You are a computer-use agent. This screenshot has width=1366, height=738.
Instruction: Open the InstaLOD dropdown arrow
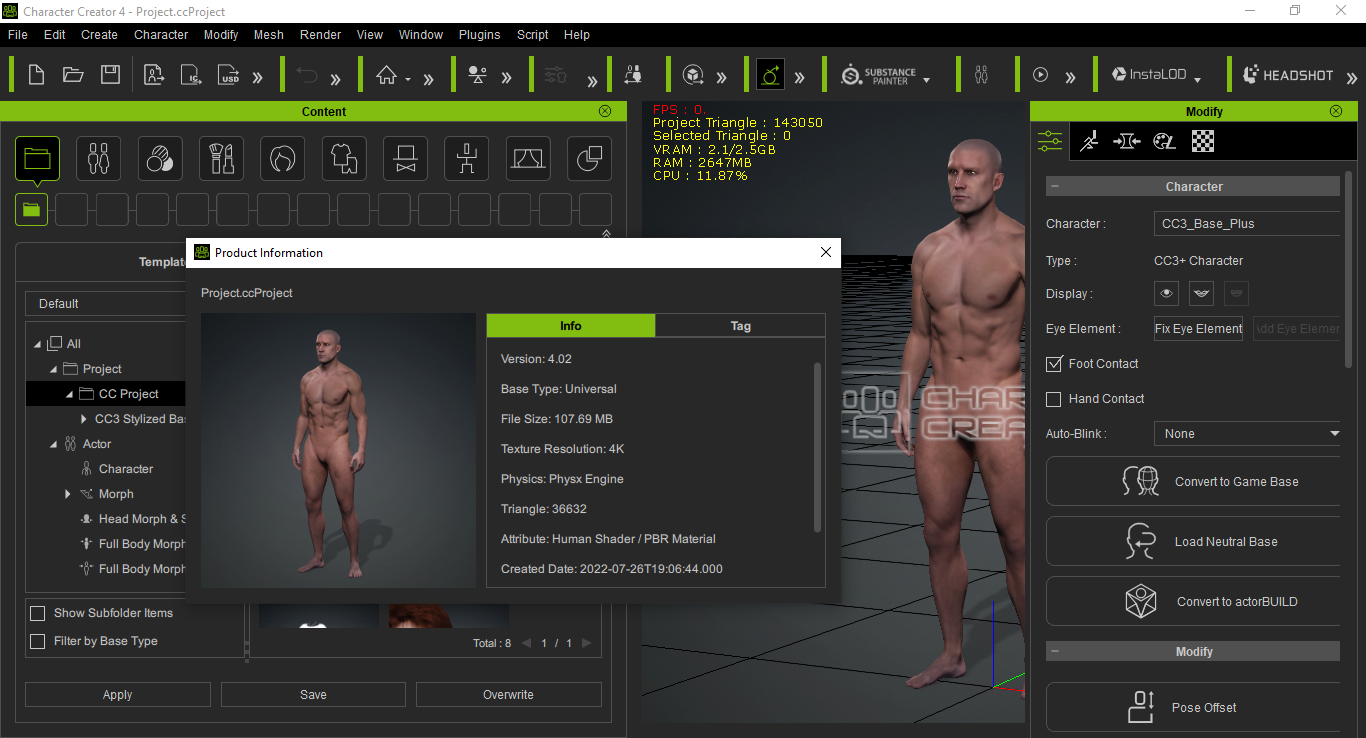tap(1198, 78)
